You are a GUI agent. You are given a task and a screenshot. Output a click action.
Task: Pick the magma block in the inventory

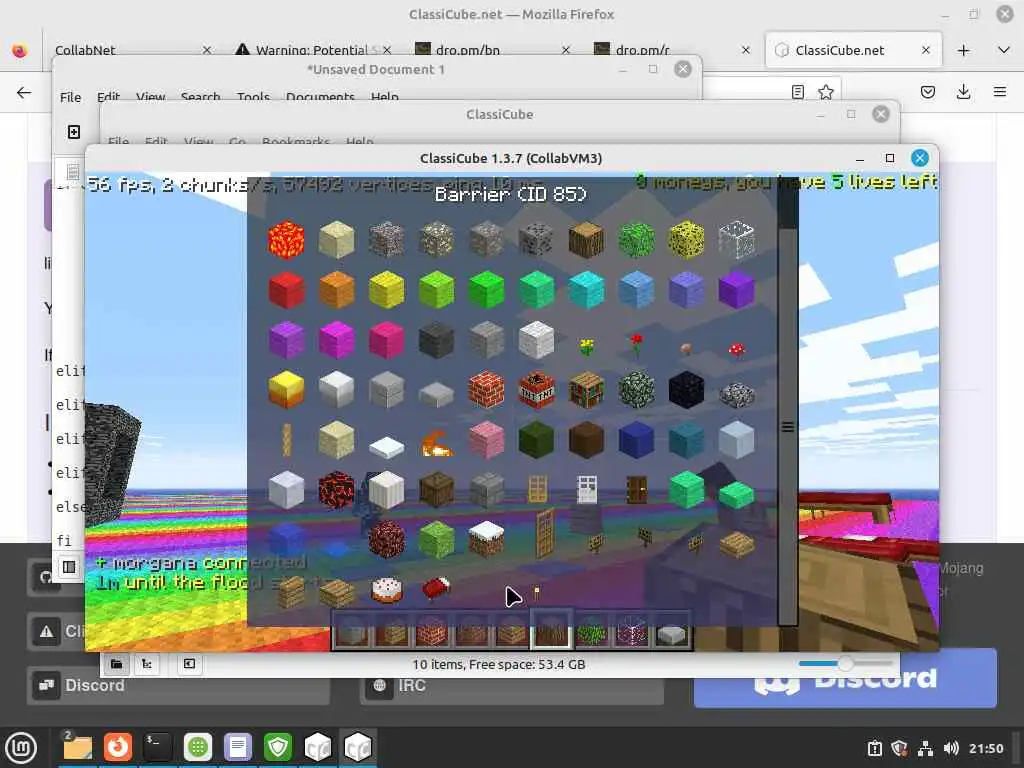(x=336, y=490)
